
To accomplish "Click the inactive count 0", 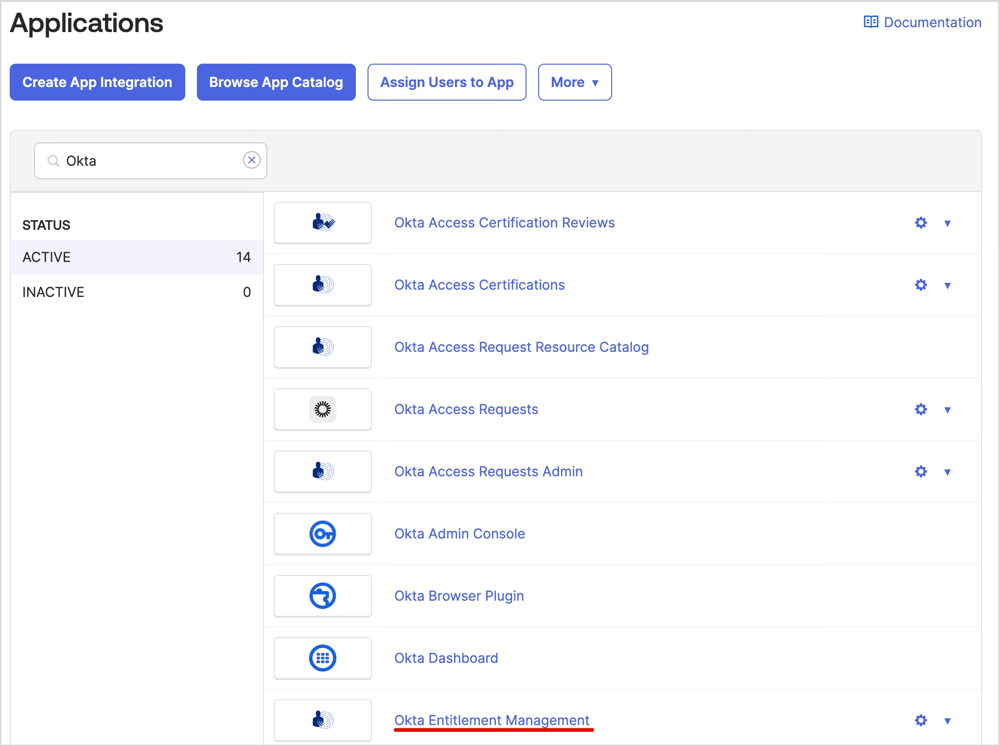I will pyautogui.click(x=247, y=292).
